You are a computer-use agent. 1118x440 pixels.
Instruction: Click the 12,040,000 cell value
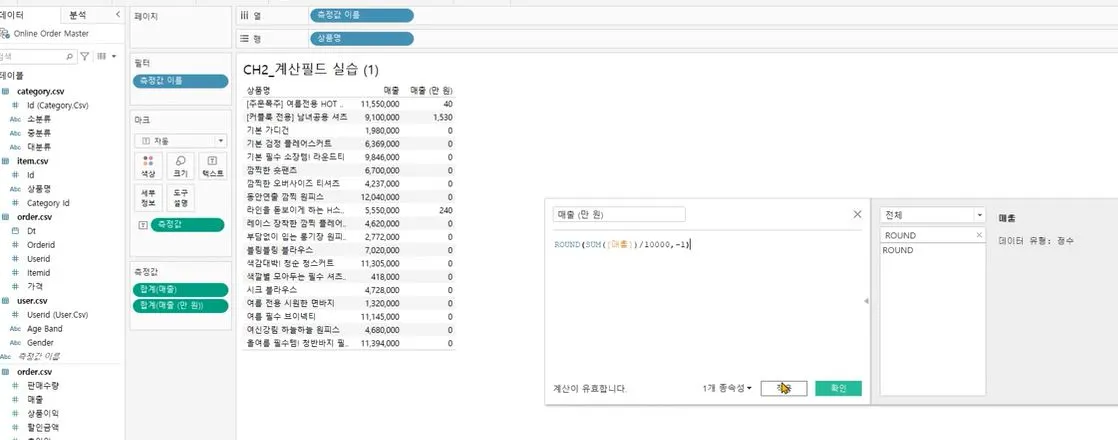tap(381, 197)
